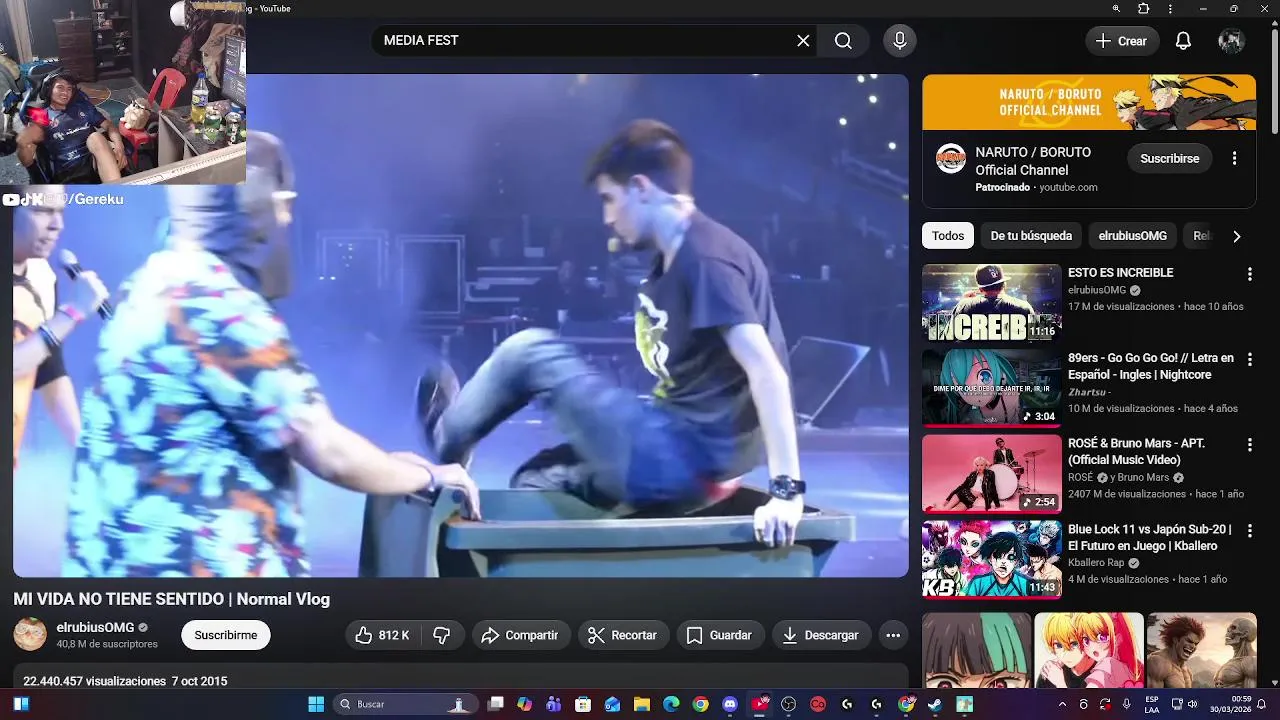
Task: Open Windows notification bell in tray
Action: 1263,704
